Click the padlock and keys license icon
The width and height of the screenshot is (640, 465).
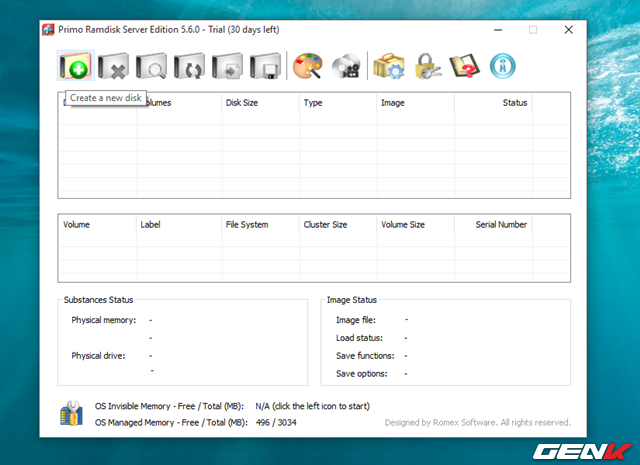click(x=427, y=66)
